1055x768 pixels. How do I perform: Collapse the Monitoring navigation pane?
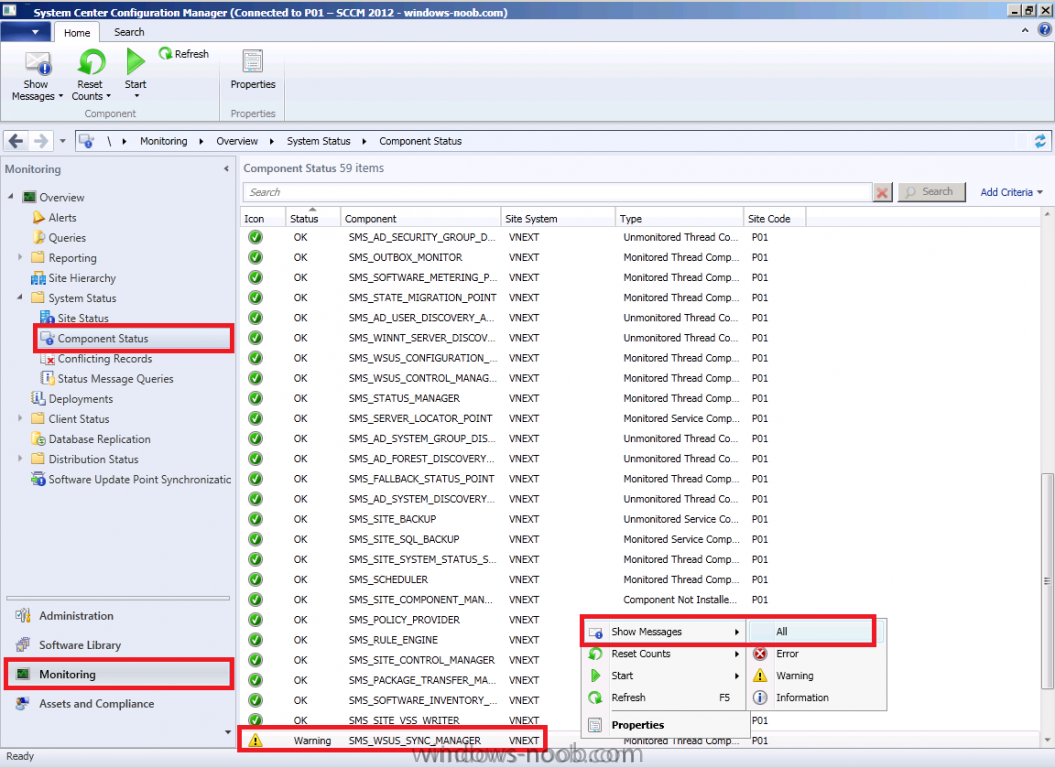coord(226,169)
